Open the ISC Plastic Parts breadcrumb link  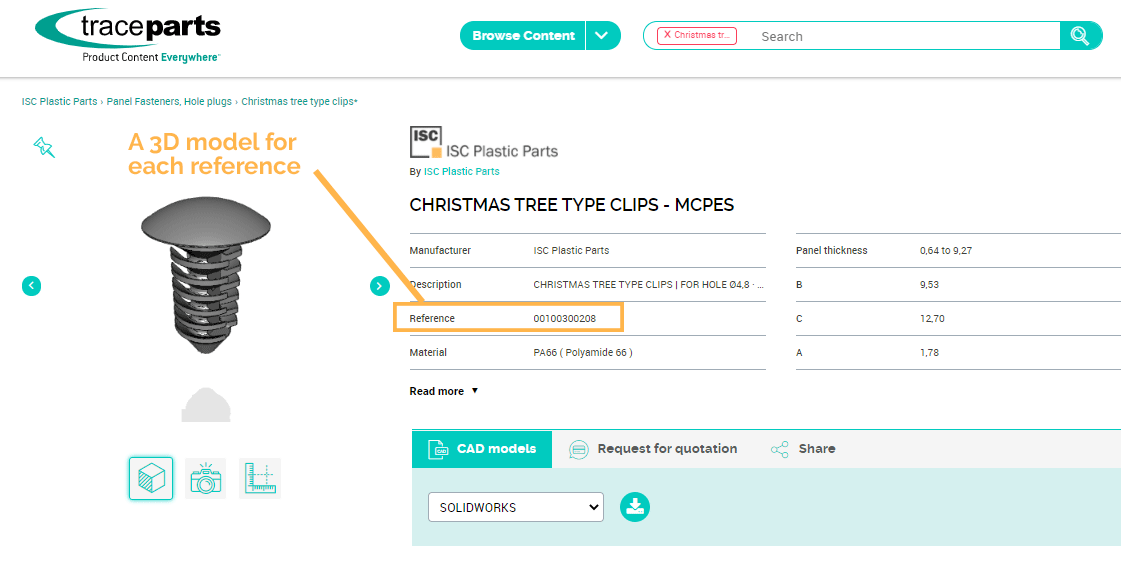pyautogui.click(x=60, y=101)
